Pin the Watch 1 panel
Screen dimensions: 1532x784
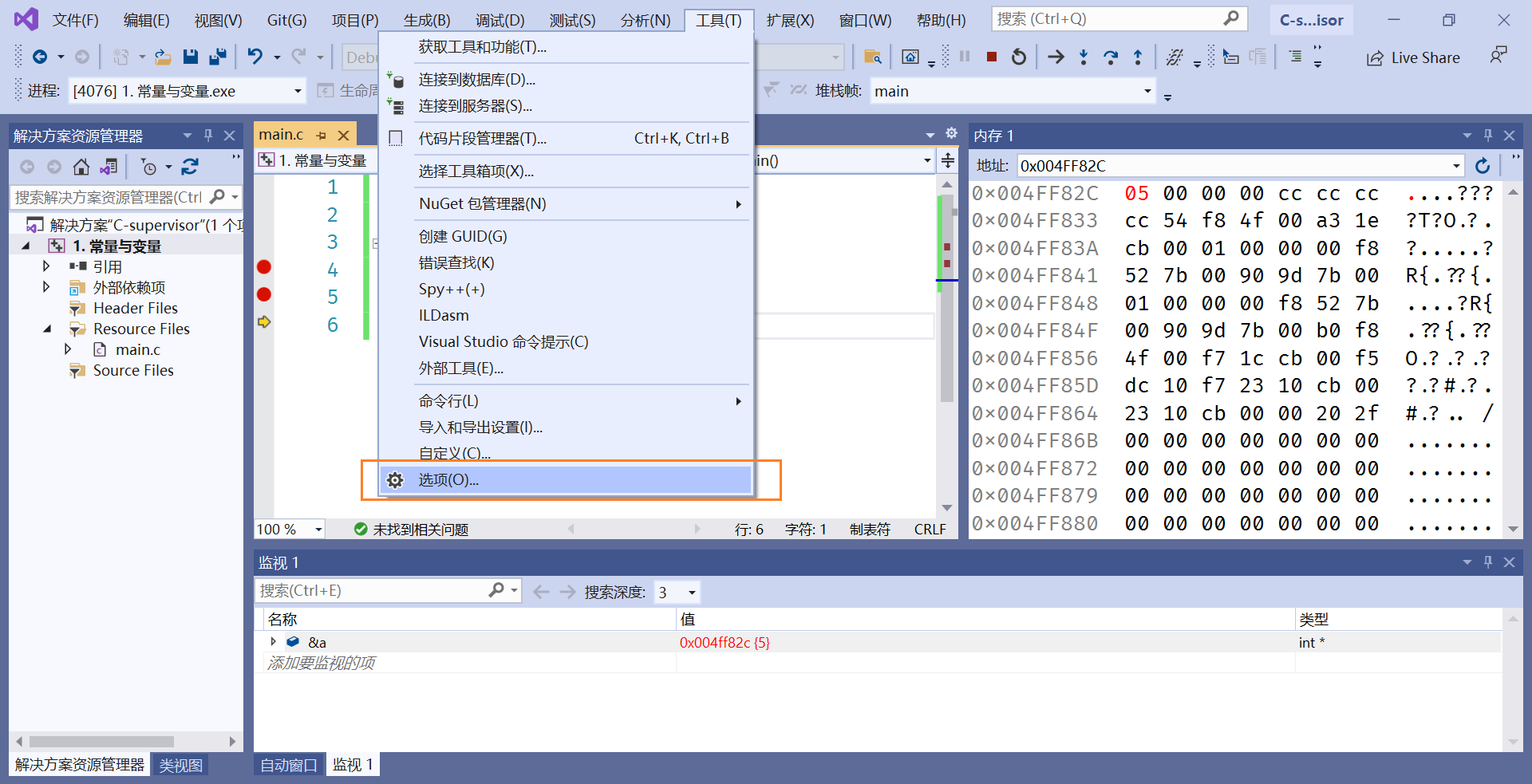tap(1488, 562)
